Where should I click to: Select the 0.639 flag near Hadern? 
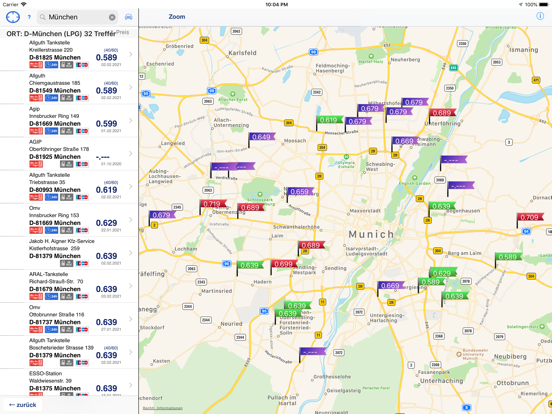tap(251, 265)
